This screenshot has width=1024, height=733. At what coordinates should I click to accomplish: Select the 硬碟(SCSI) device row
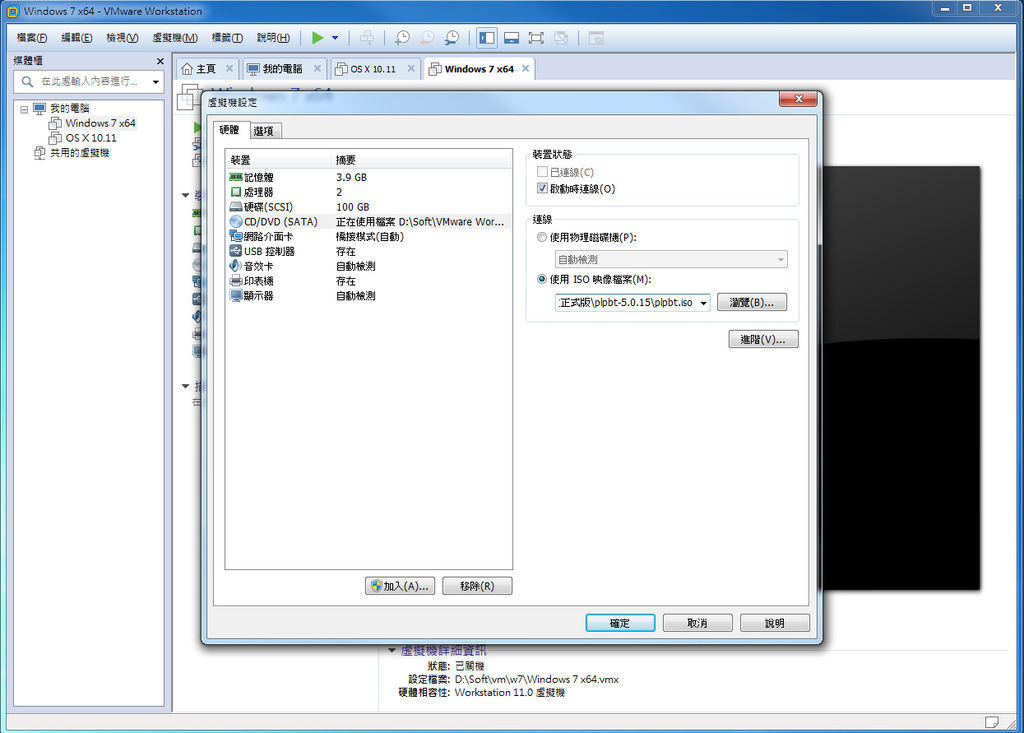368,207
